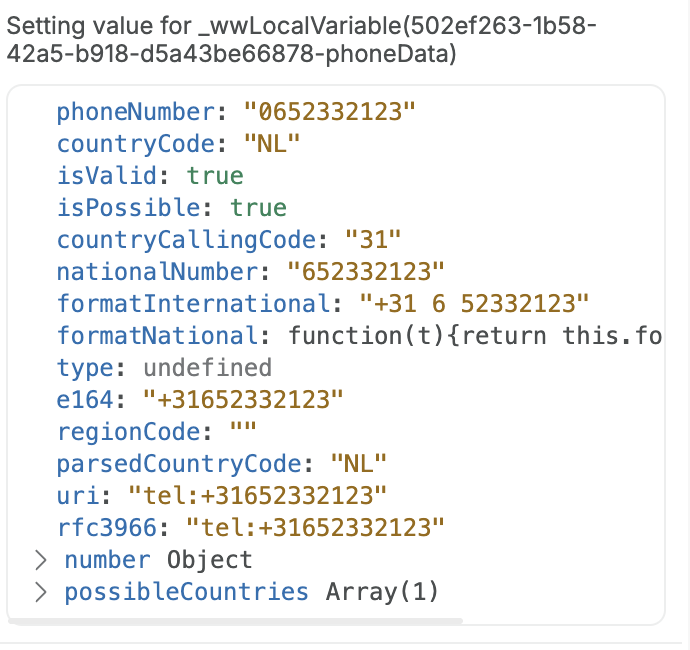This screenshot has width=690, height=650.
Task: Select the "0652332123" phone number value
Action: (330, 112)
